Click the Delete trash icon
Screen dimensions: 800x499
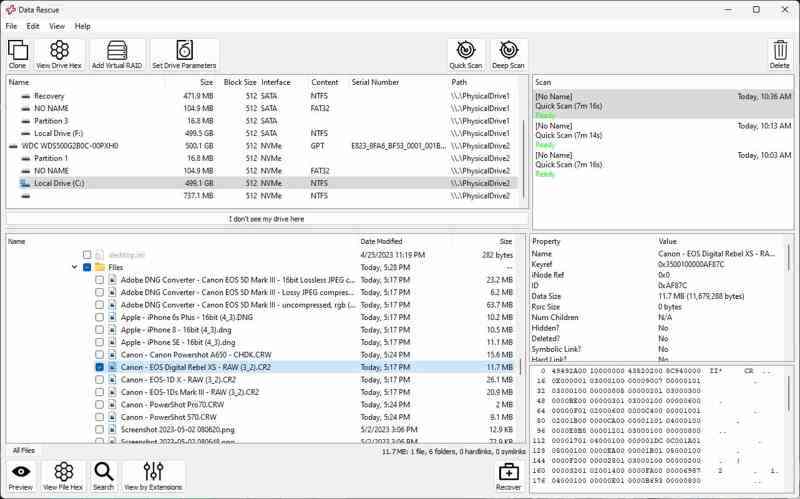pyautogui.click(x=779, y=53)
